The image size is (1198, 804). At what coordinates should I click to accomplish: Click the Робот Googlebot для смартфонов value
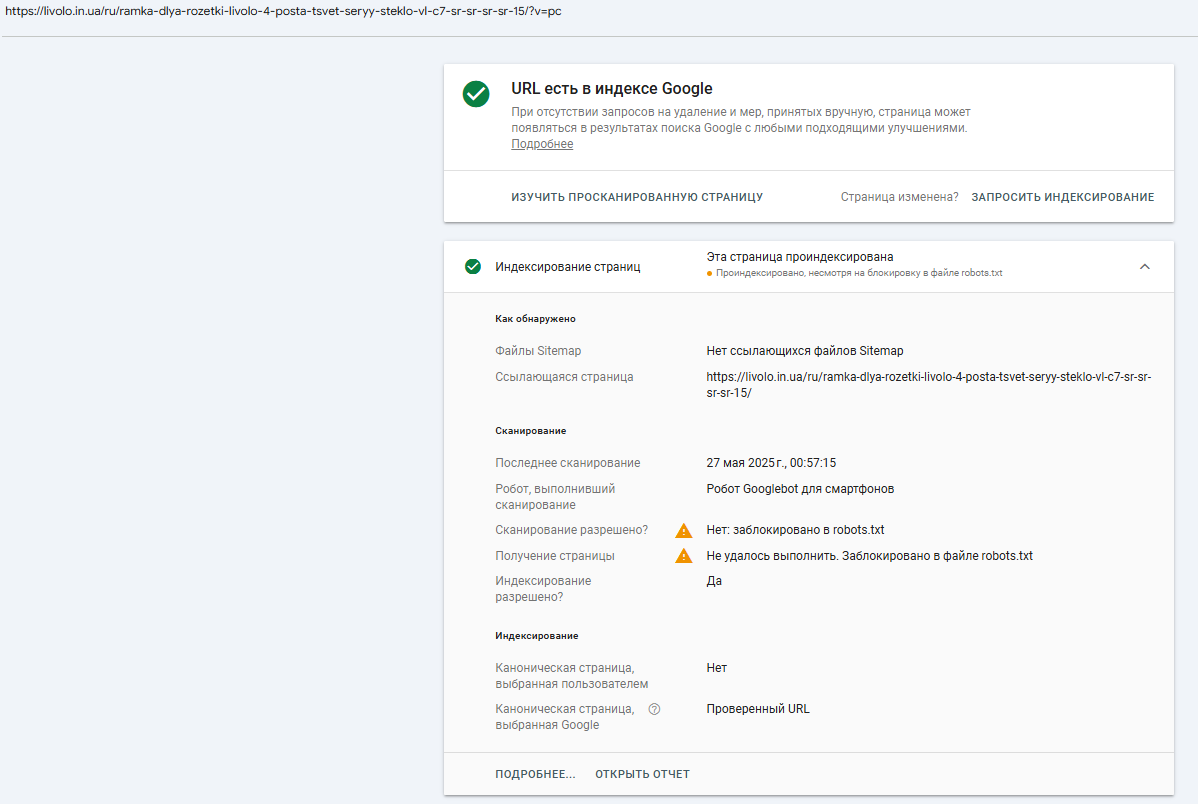(800, 489)
